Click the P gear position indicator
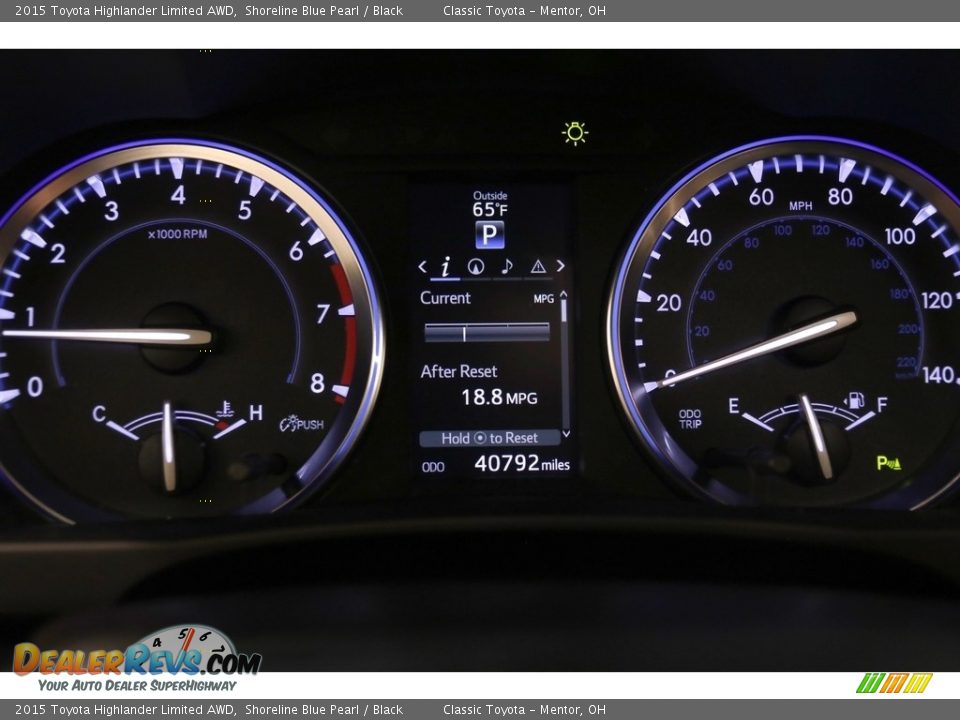 pos(490,235)
